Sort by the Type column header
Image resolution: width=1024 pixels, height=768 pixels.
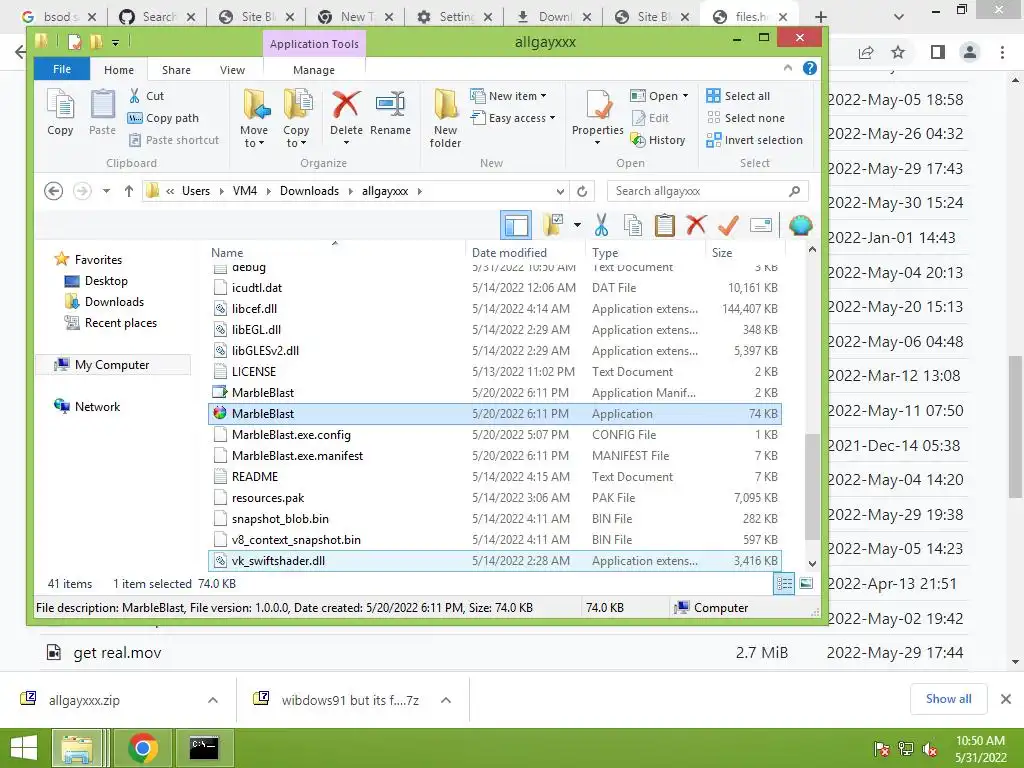pyautogui.click(x=646, y=253)
